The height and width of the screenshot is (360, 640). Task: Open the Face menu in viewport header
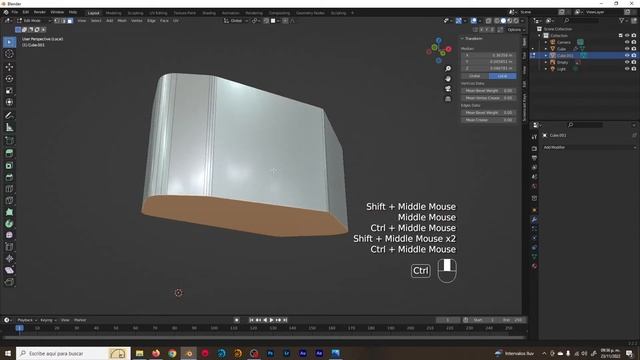164,20
